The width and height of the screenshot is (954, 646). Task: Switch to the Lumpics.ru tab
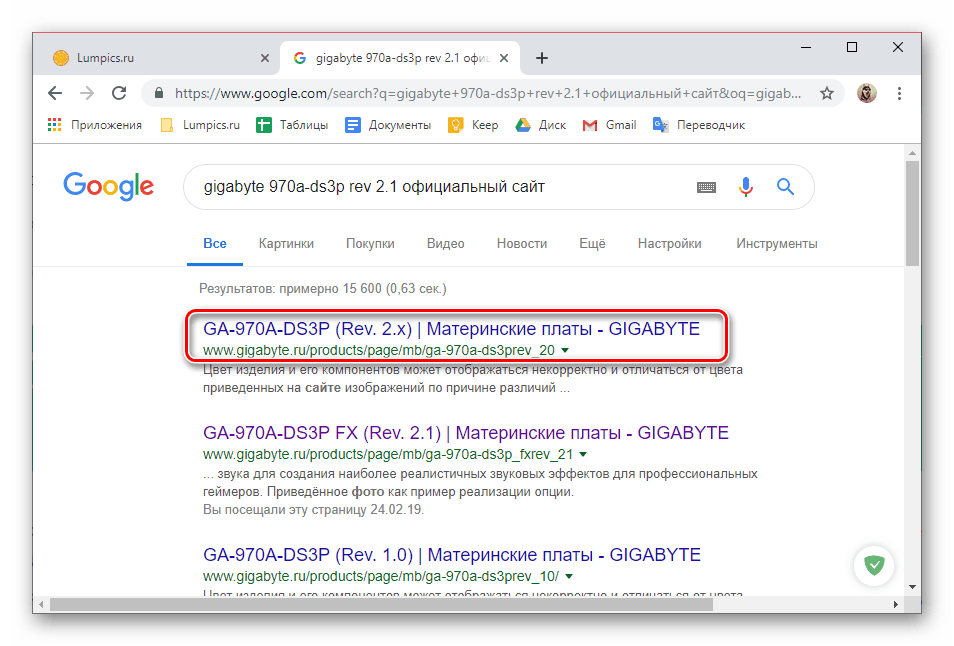[x=155, y=58]
